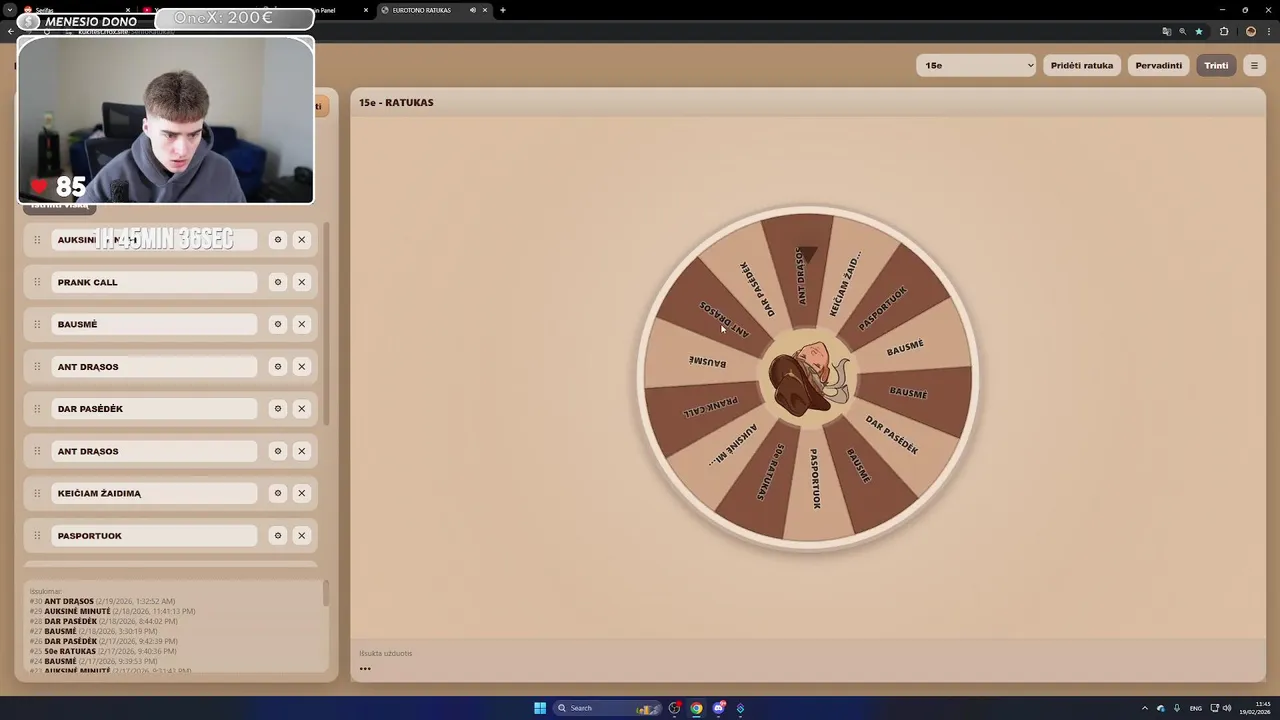1280x720 pixels.
Task: Click the PASPORTUOK name field
Action: point(154,536)
